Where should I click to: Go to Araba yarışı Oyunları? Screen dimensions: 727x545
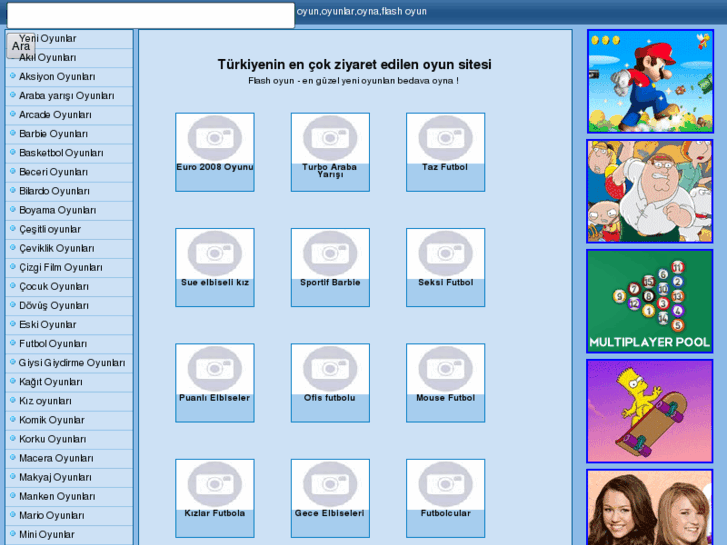(x=66, y=96)
